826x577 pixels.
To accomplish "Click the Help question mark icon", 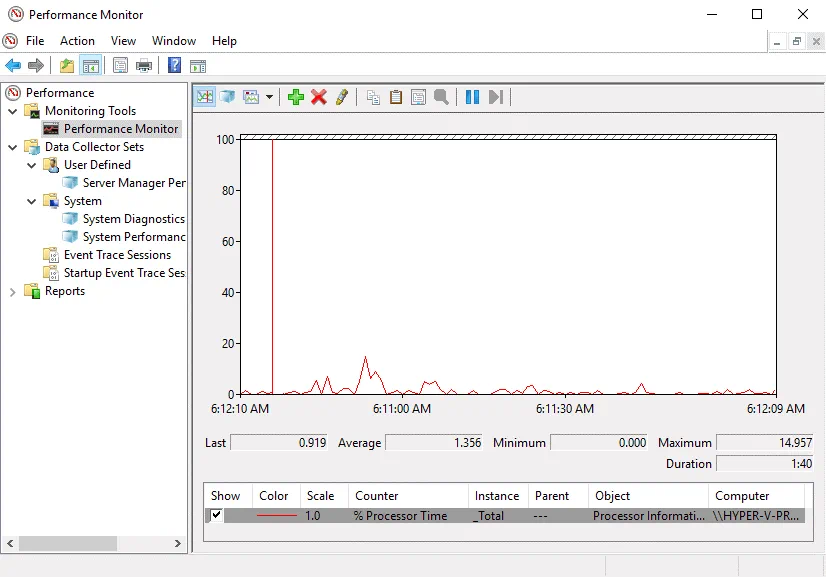I will pos(174,66).
